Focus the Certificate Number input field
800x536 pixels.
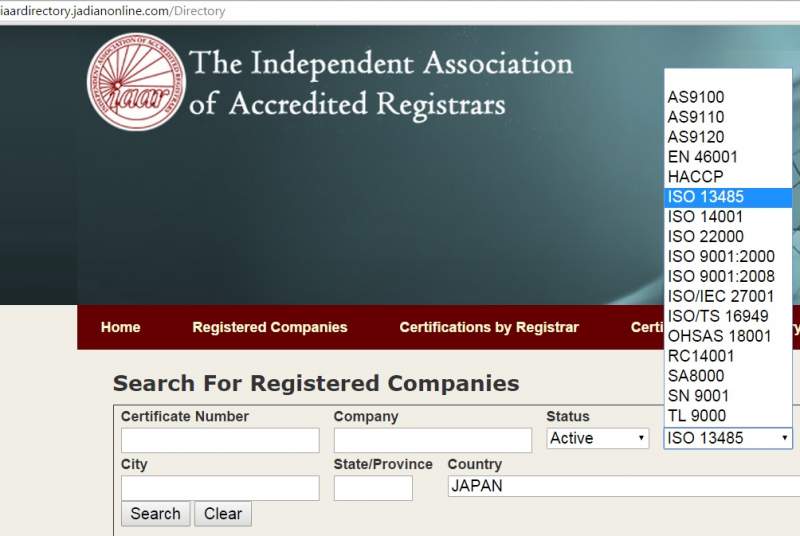[x=220, y=440]
